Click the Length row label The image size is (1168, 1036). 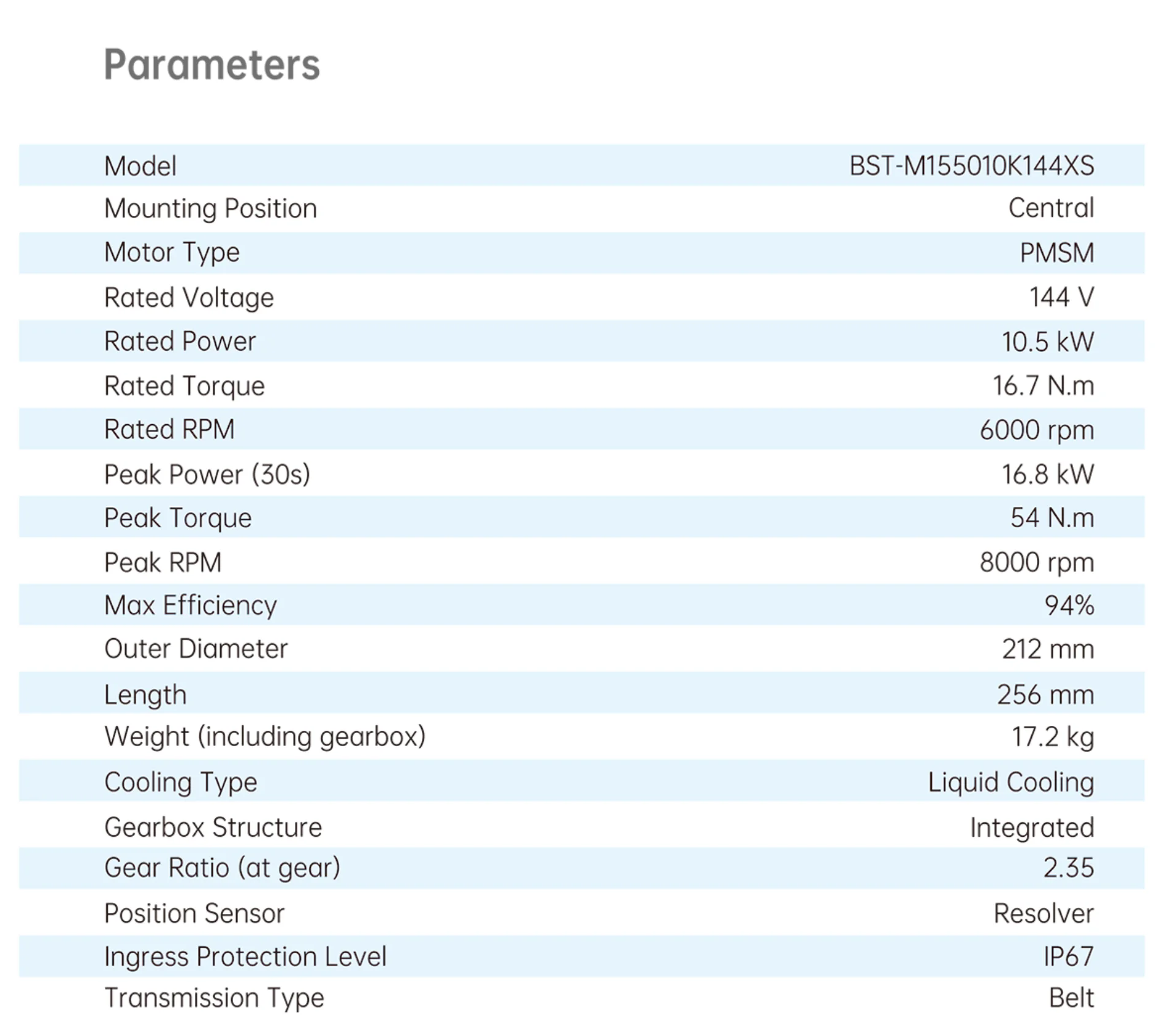pos(145,695)
